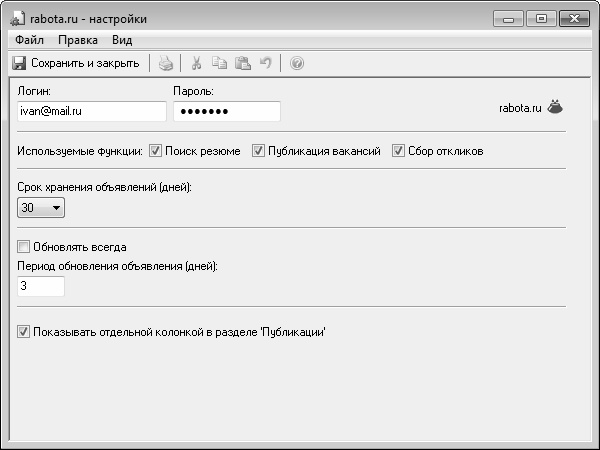Viewport: 600px width, 450px height.
Task: Toggle the 'Публикация вакансий' checkbox
Action: click(x=258, y=151)
